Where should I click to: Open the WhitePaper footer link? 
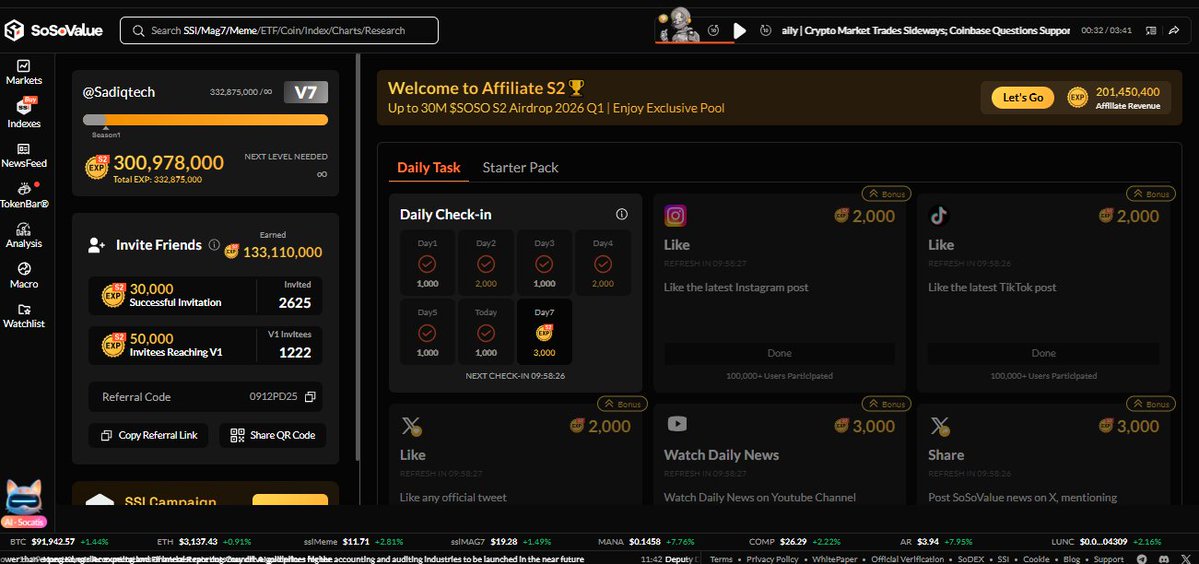(x=835, y=559)
